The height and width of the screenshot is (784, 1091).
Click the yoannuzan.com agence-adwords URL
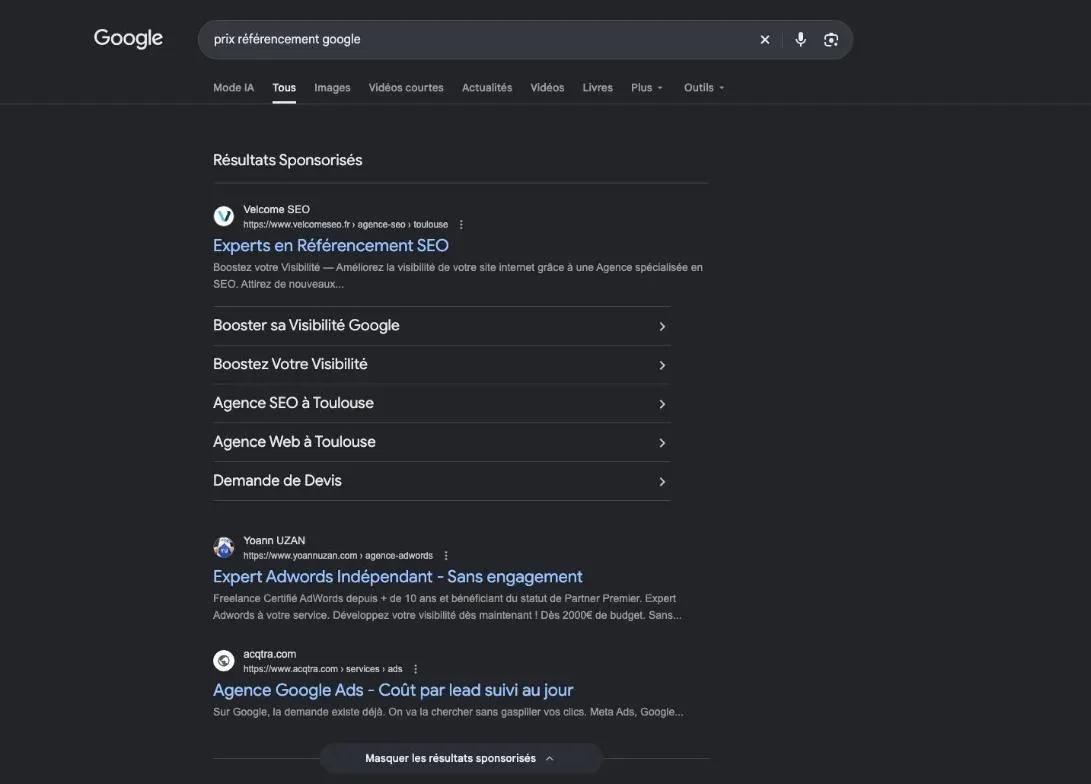coord(337,556)
